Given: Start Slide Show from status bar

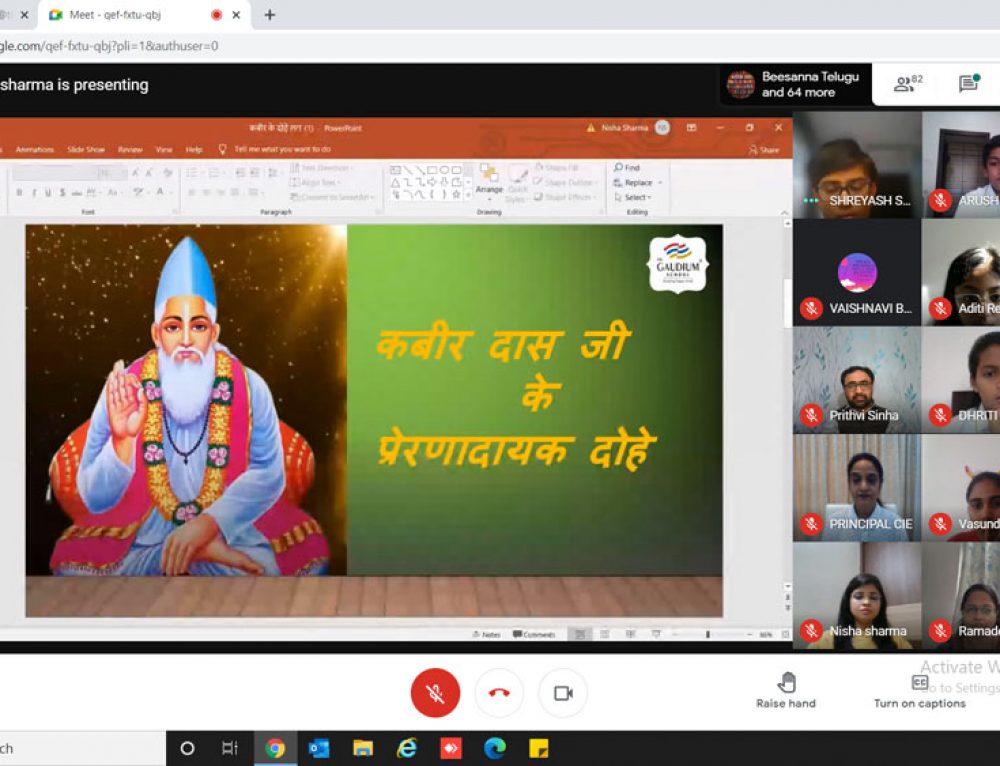Looking at the screenshot, I should click(x=656, y=635).
